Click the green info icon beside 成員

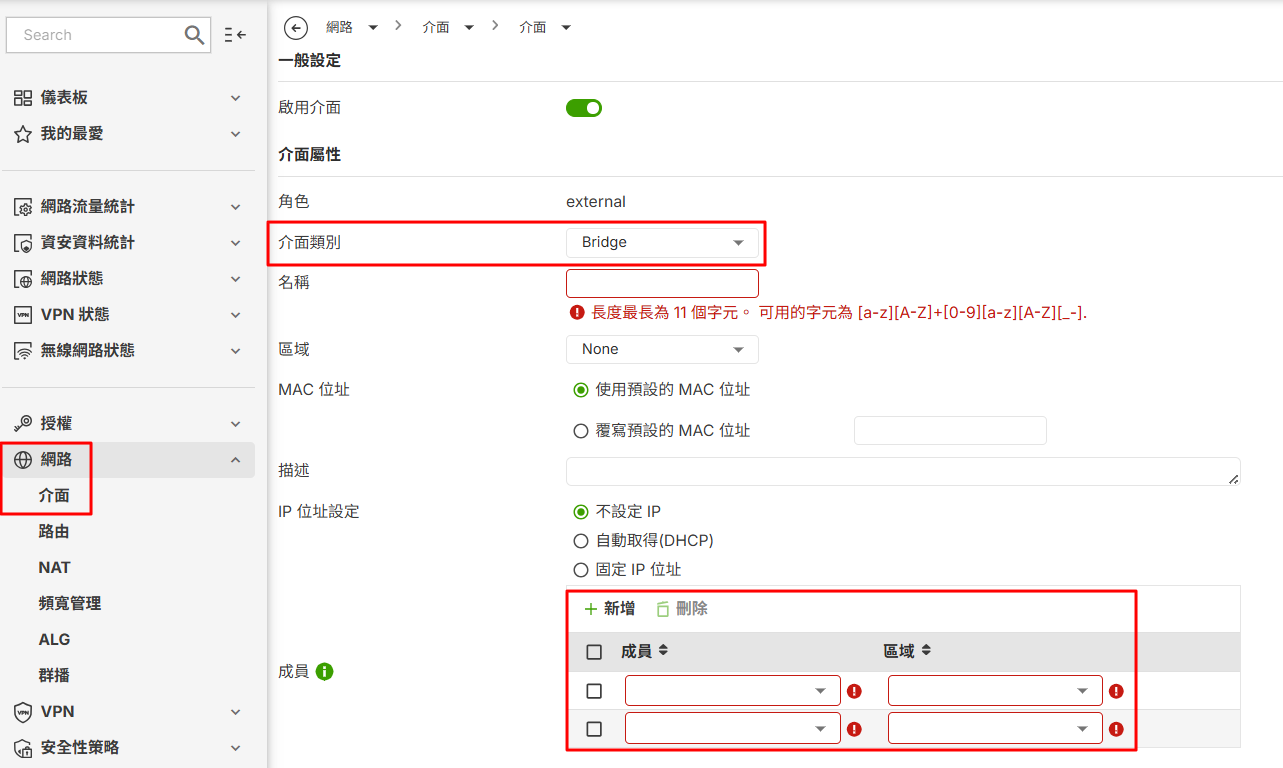(x=324, y=672)
